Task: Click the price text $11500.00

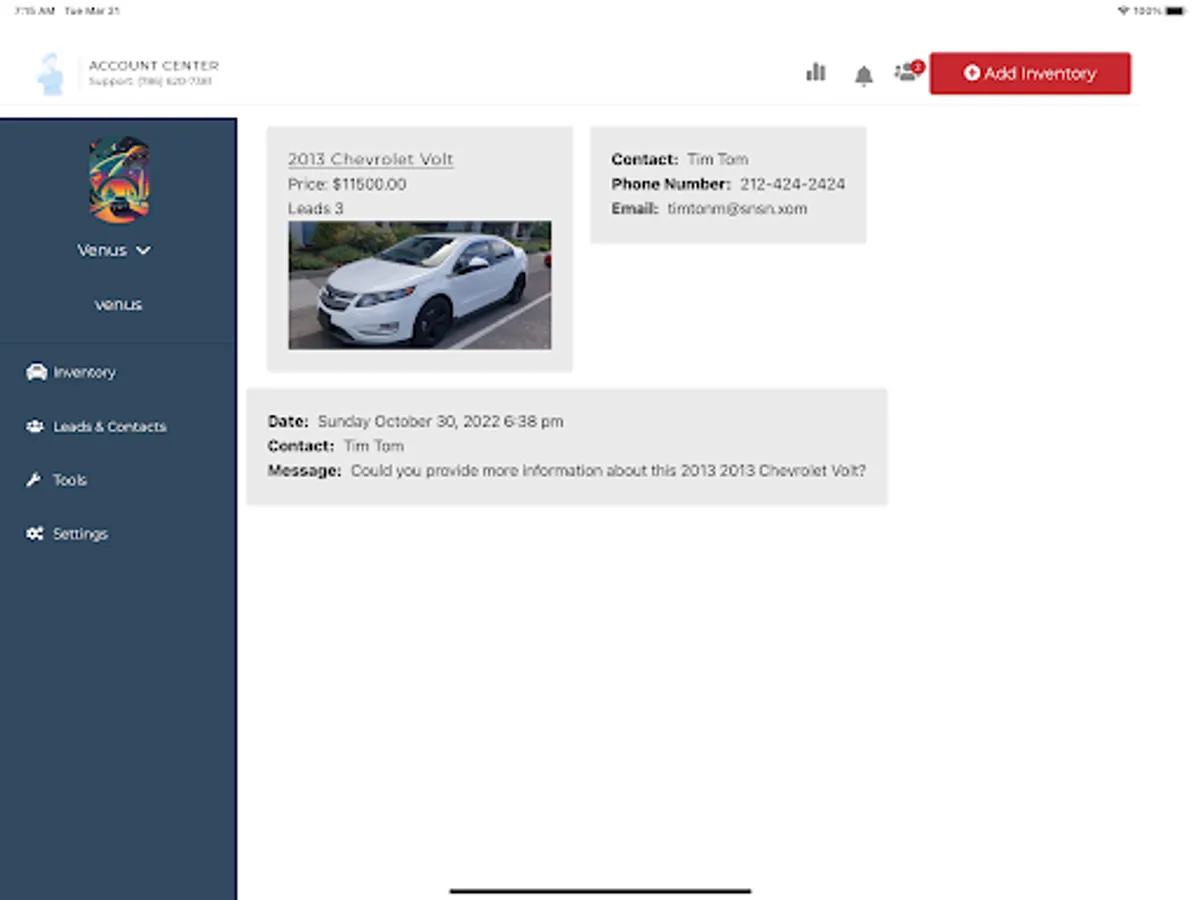Action: click(x=370, y=184)
